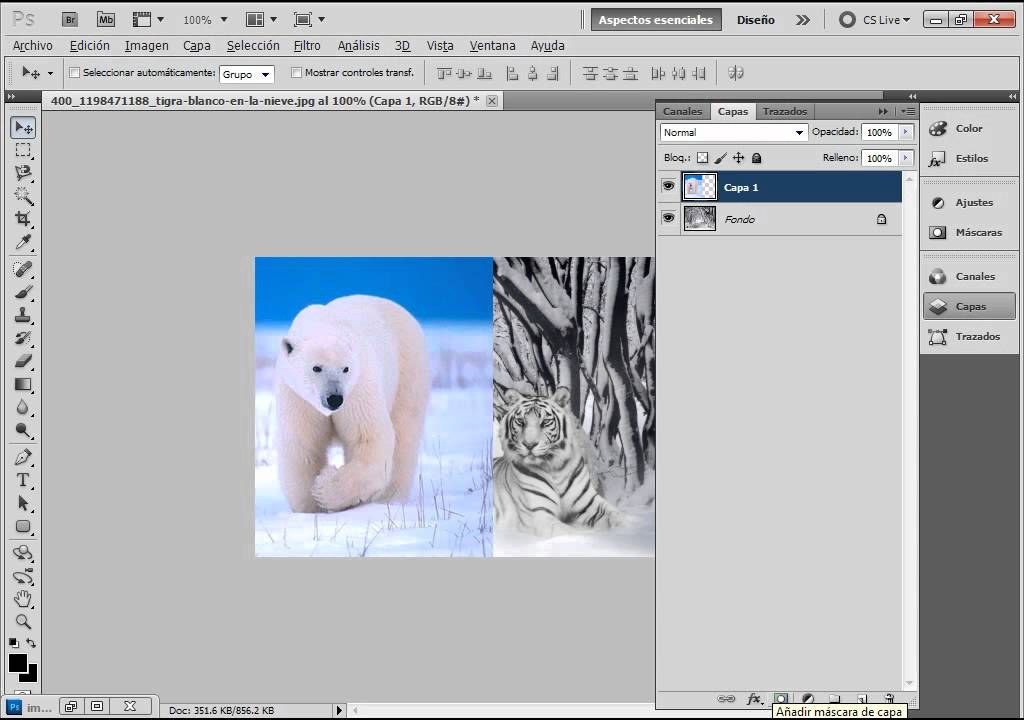Select the Zoom tool
Viewport: 1024px width, 720px height.
[x=23, y=621]
